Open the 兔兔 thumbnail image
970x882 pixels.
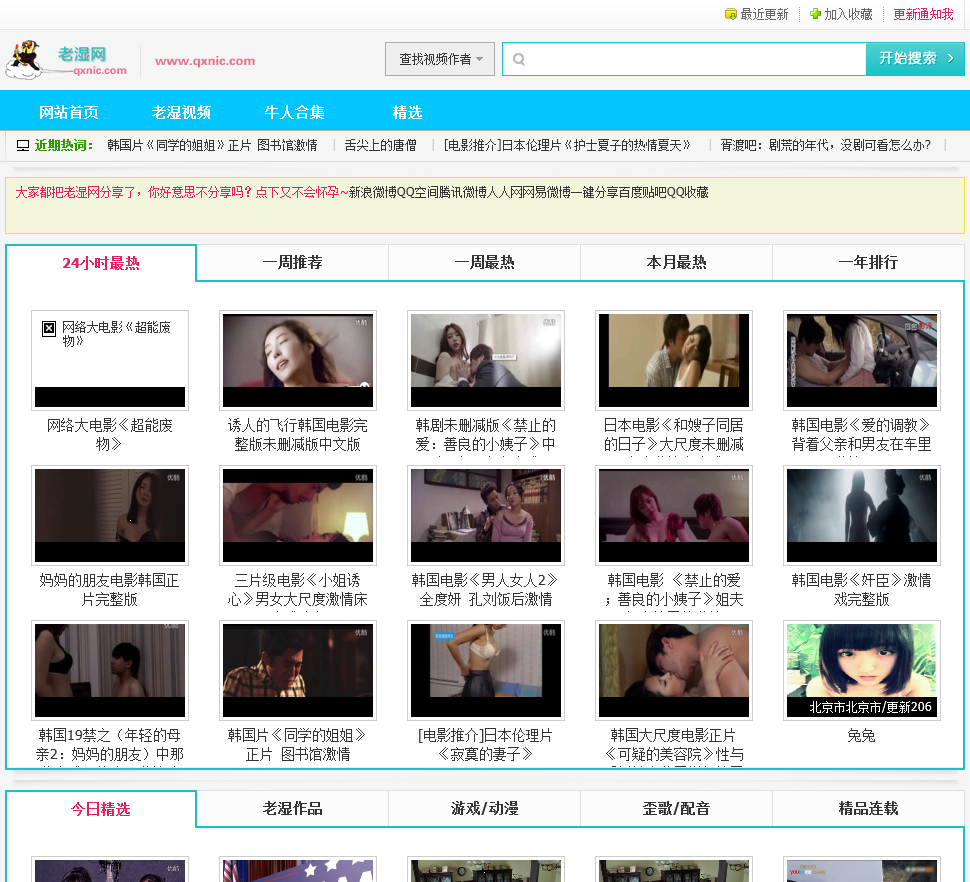coord(862,670)
